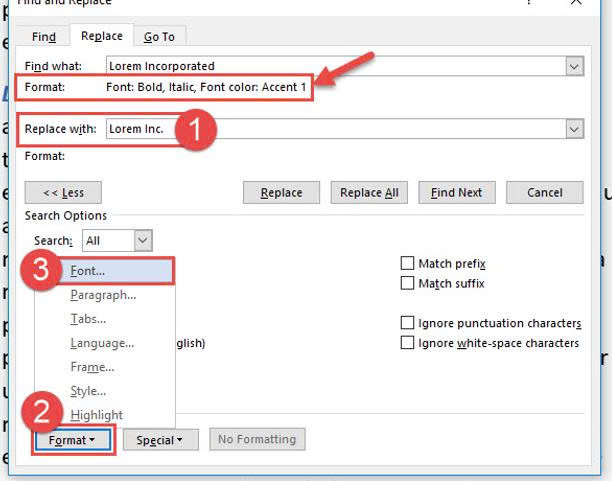Switch to the Find tab

pyautogui.click(x=44, y=37)
